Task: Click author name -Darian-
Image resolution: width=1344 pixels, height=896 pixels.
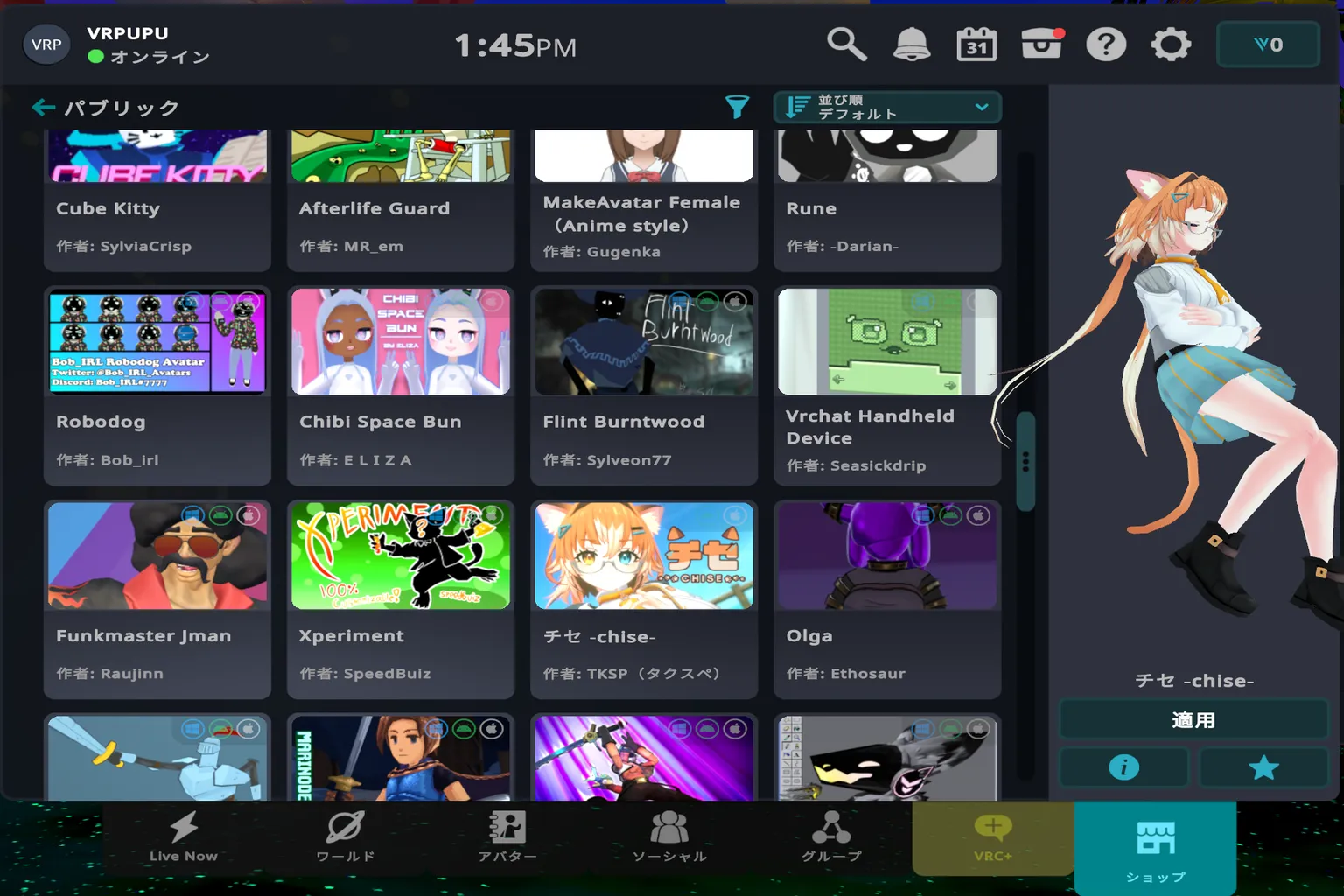Action: (x=864, y=246)
